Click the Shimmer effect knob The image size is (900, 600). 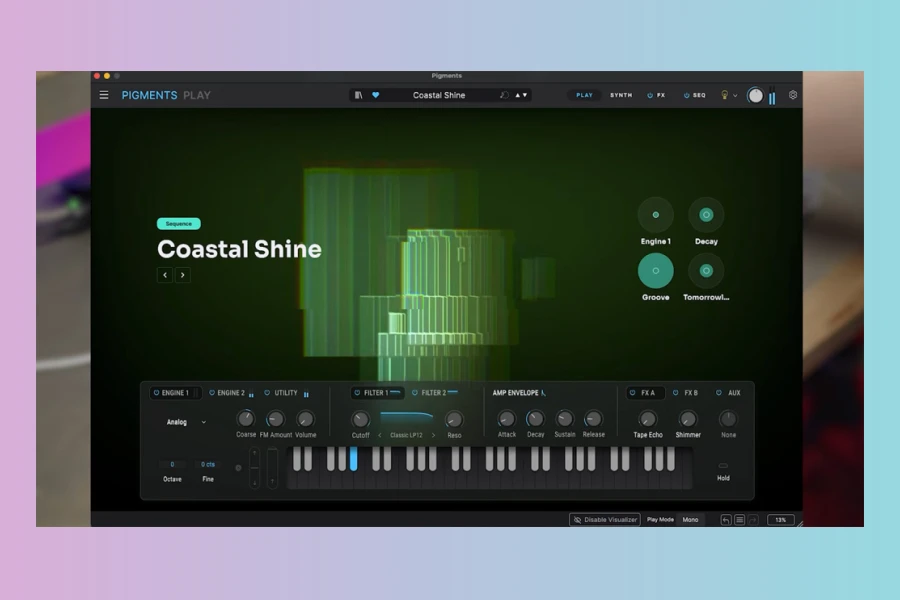tap(688, 419)
